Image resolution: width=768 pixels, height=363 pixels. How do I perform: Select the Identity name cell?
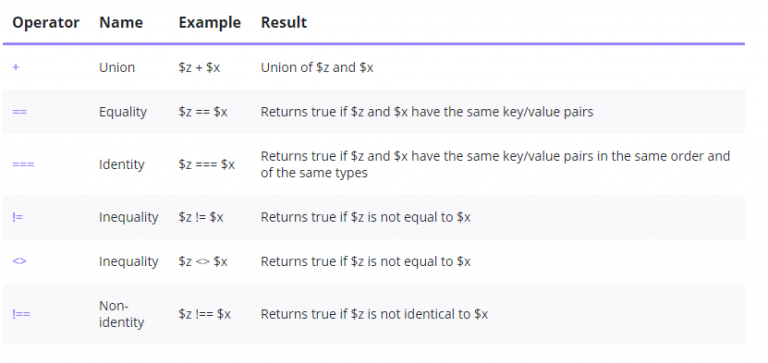[121, 164]
